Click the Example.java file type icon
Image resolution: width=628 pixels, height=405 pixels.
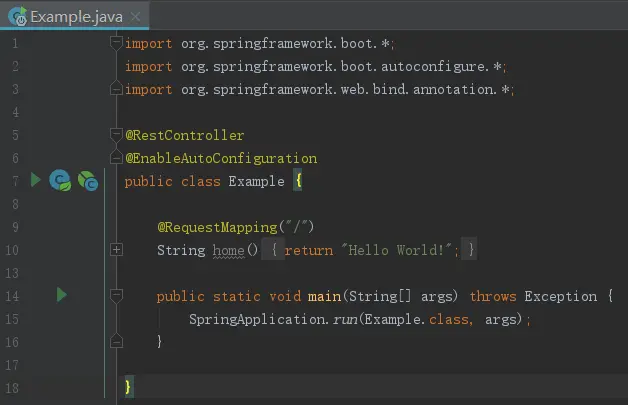(17, 17)
